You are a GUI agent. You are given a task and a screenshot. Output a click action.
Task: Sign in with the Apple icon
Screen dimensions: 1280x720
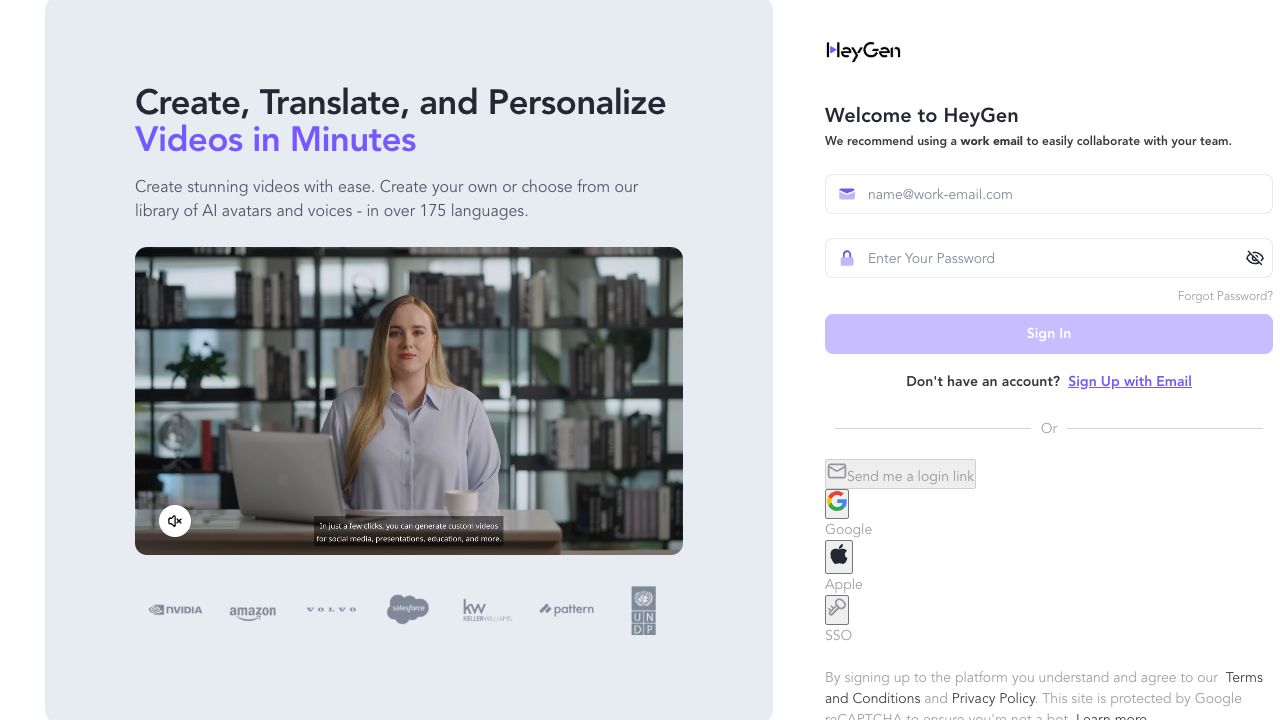[839, 556]
